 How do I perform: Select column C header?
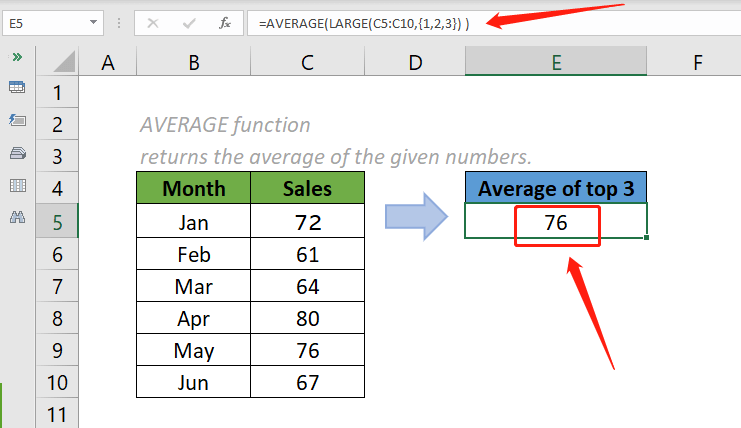pos(307,63)
